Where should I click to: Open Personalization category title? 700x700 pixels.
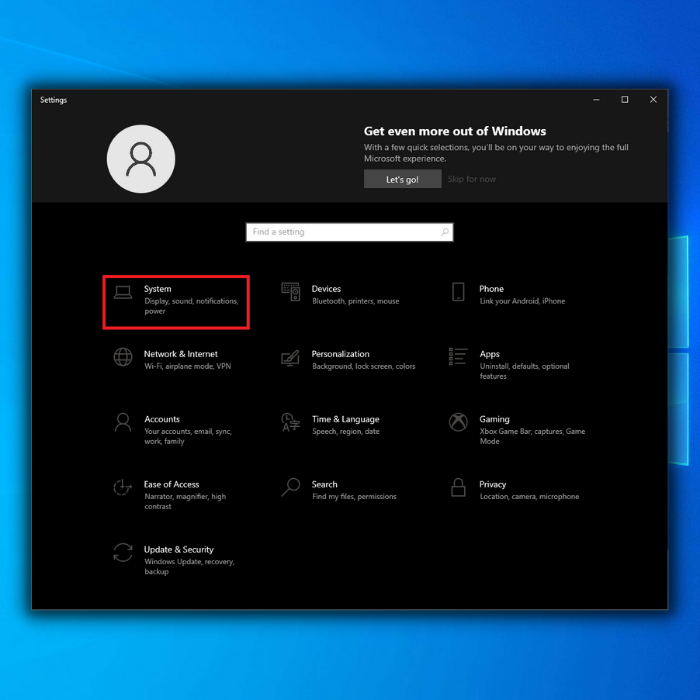(341, 354)
